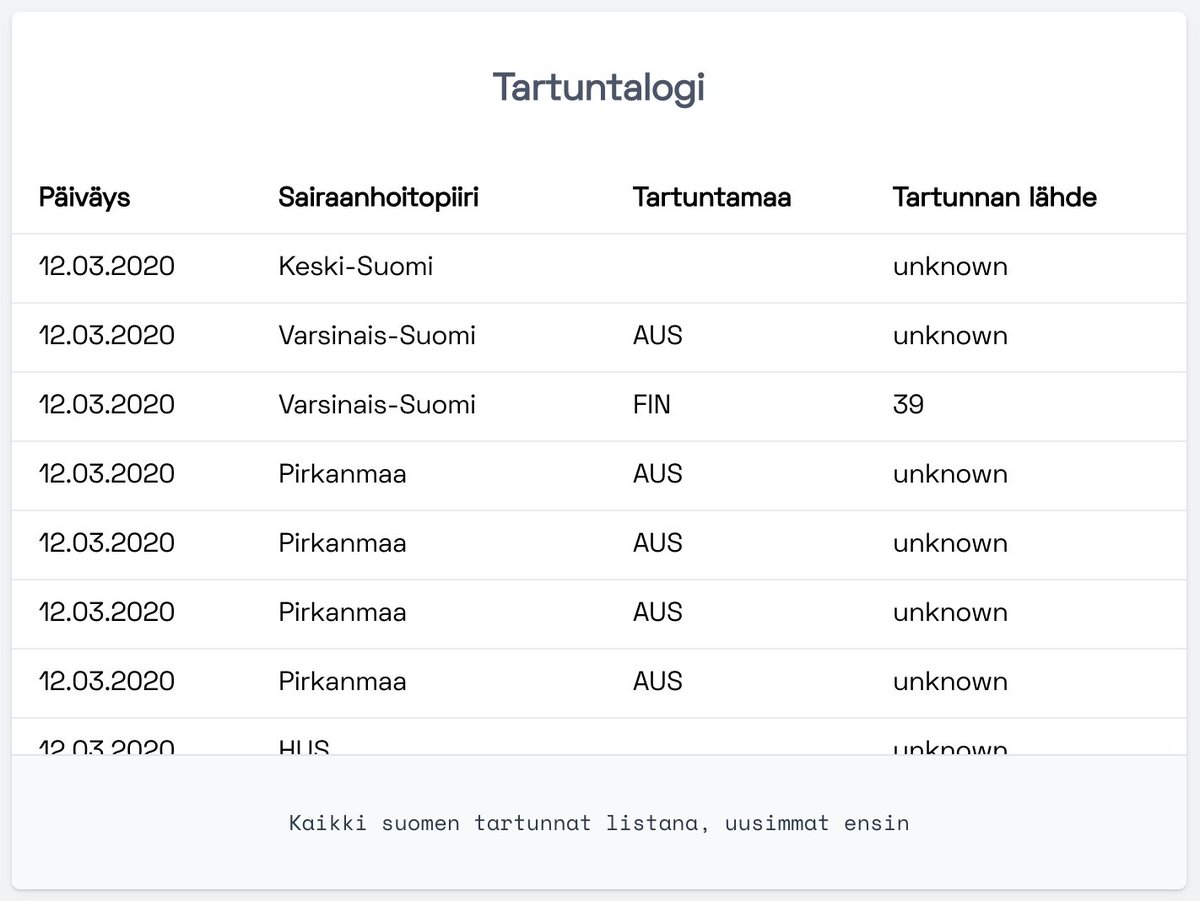
Task: Click unknown in Varsinais-Suomi AUS row
Action: coord(950,336)
